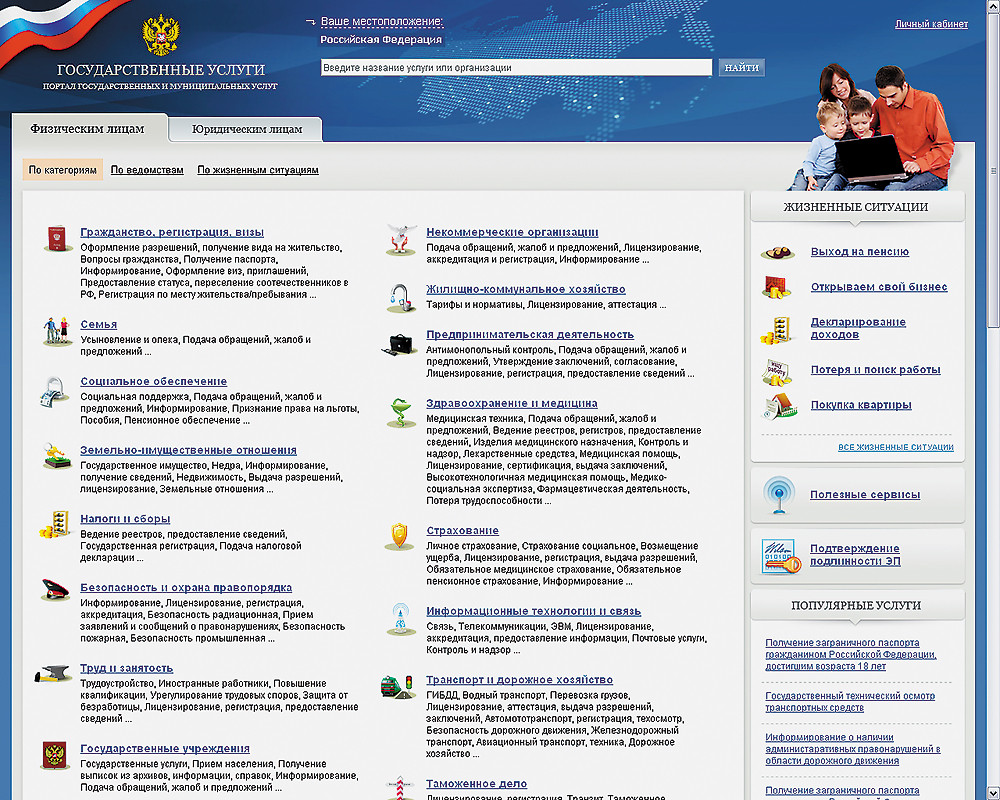Open the Все жизненные ситуации link
This screenshot has height=800, width=1000.
895,447
